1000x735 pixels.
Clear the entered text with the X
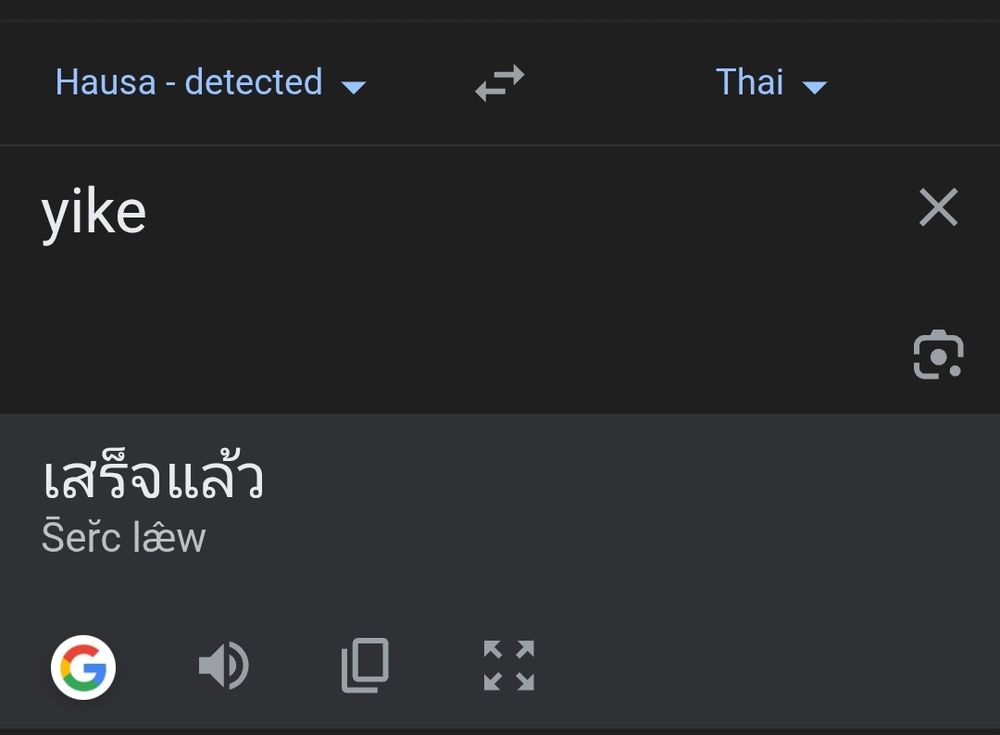pyautogui.click(x=938, y=208)
